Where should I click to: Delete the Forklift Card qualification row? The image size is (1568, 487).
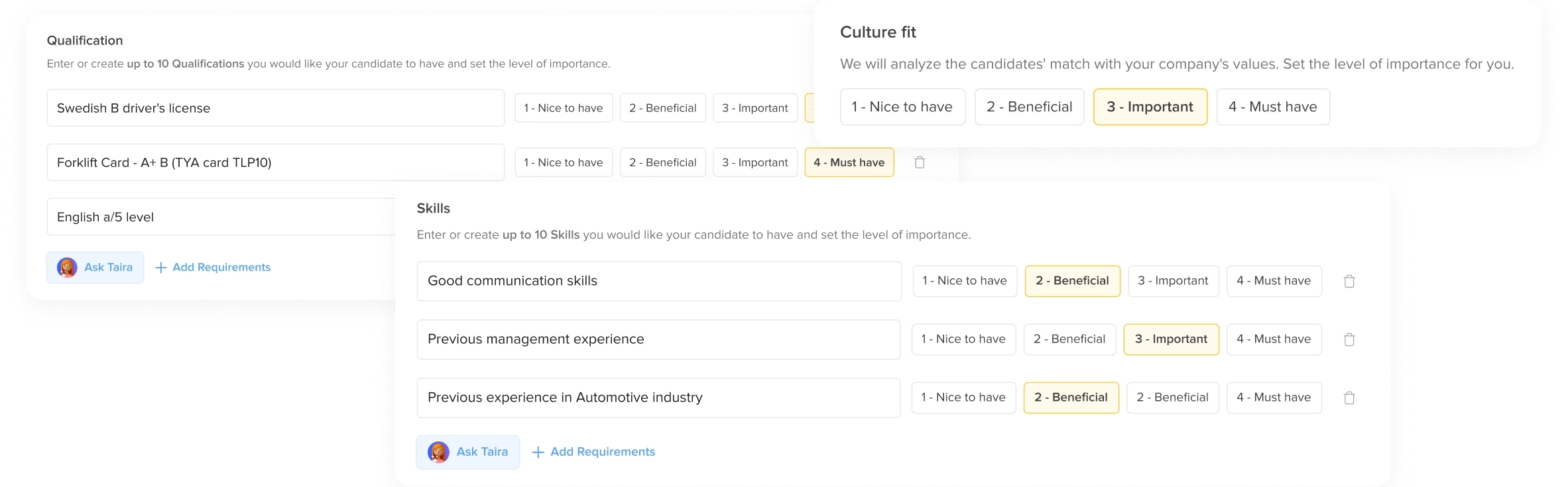[x=919, y=162]
